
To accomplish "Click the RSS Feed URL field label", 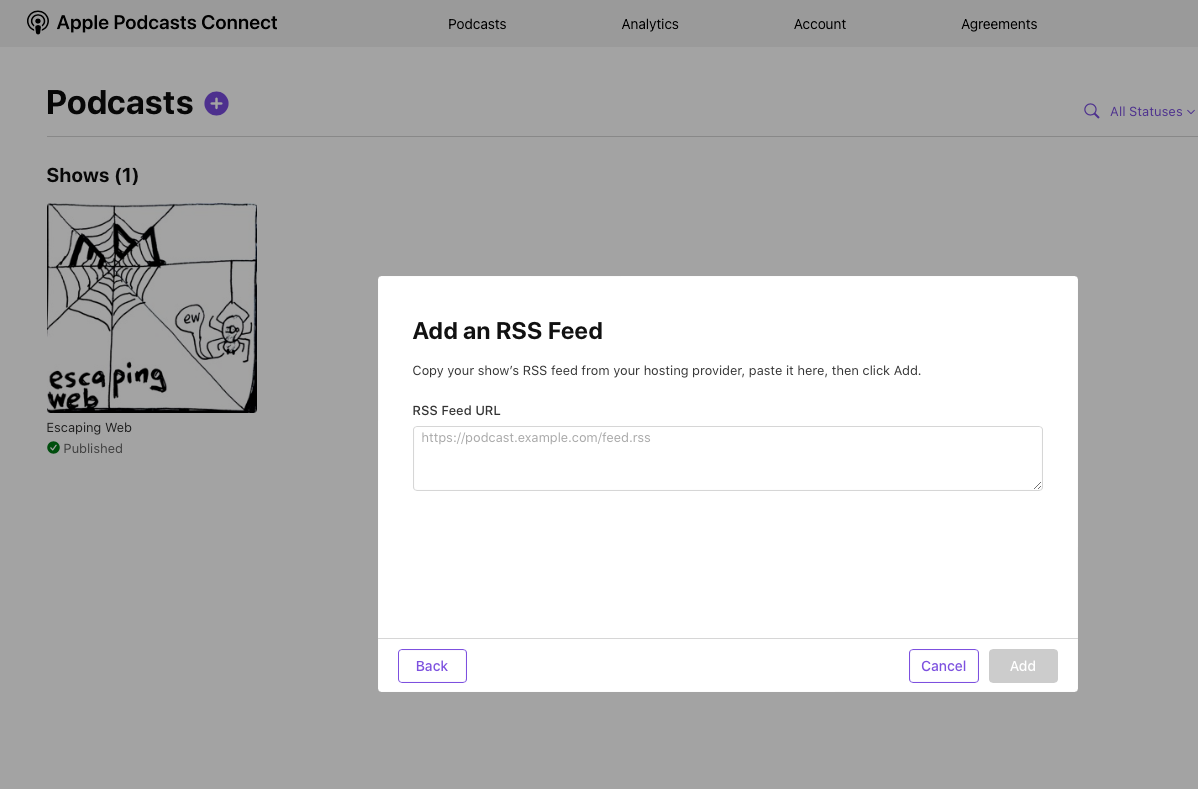I will coord(456,411).
